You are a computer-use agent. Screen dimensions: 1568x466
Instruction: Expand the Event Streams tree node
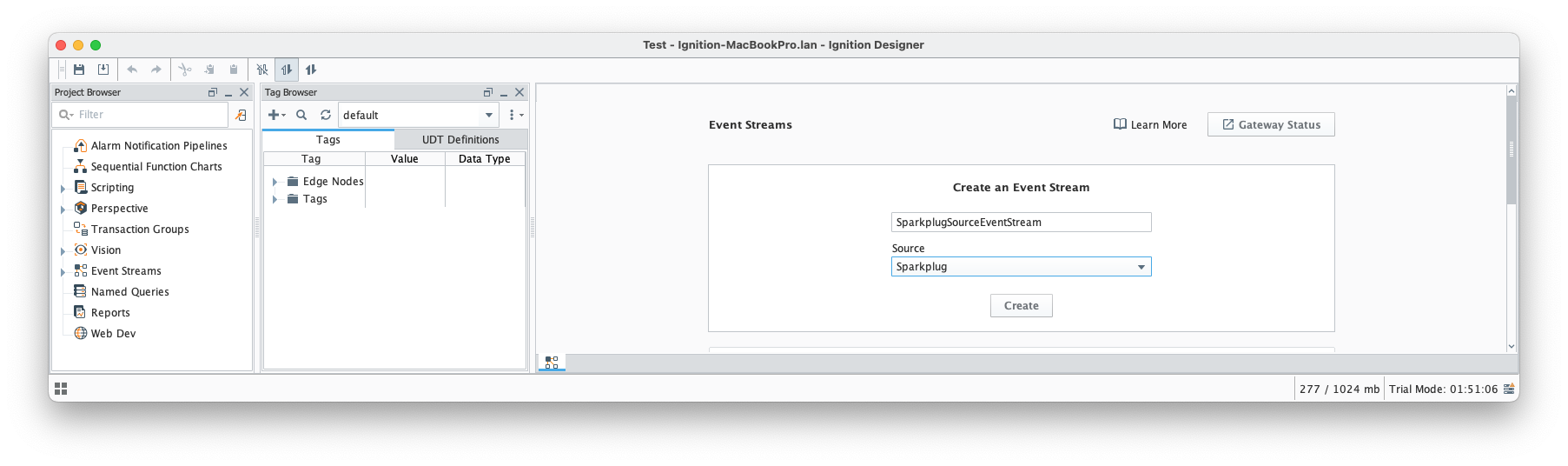click(63, 272)
